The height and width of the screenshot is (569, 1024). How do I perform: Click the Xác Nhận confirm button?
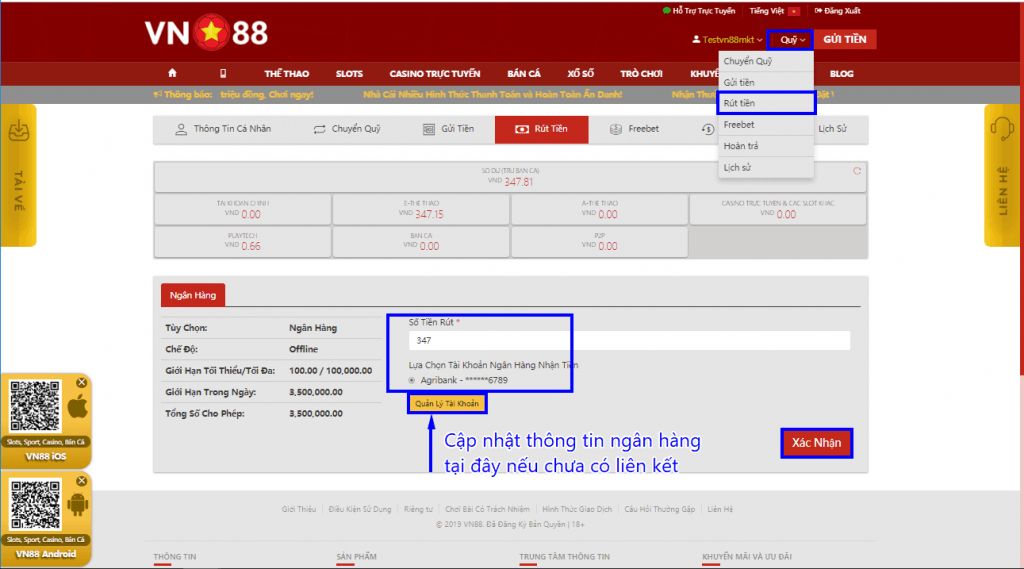coord(816,443)
